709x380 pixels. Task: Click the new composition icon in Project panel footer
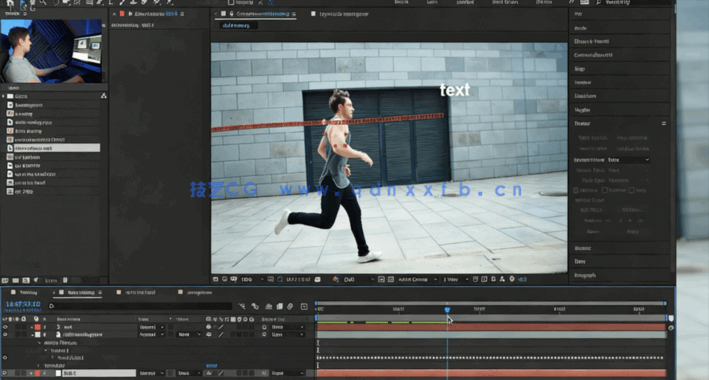26,280
